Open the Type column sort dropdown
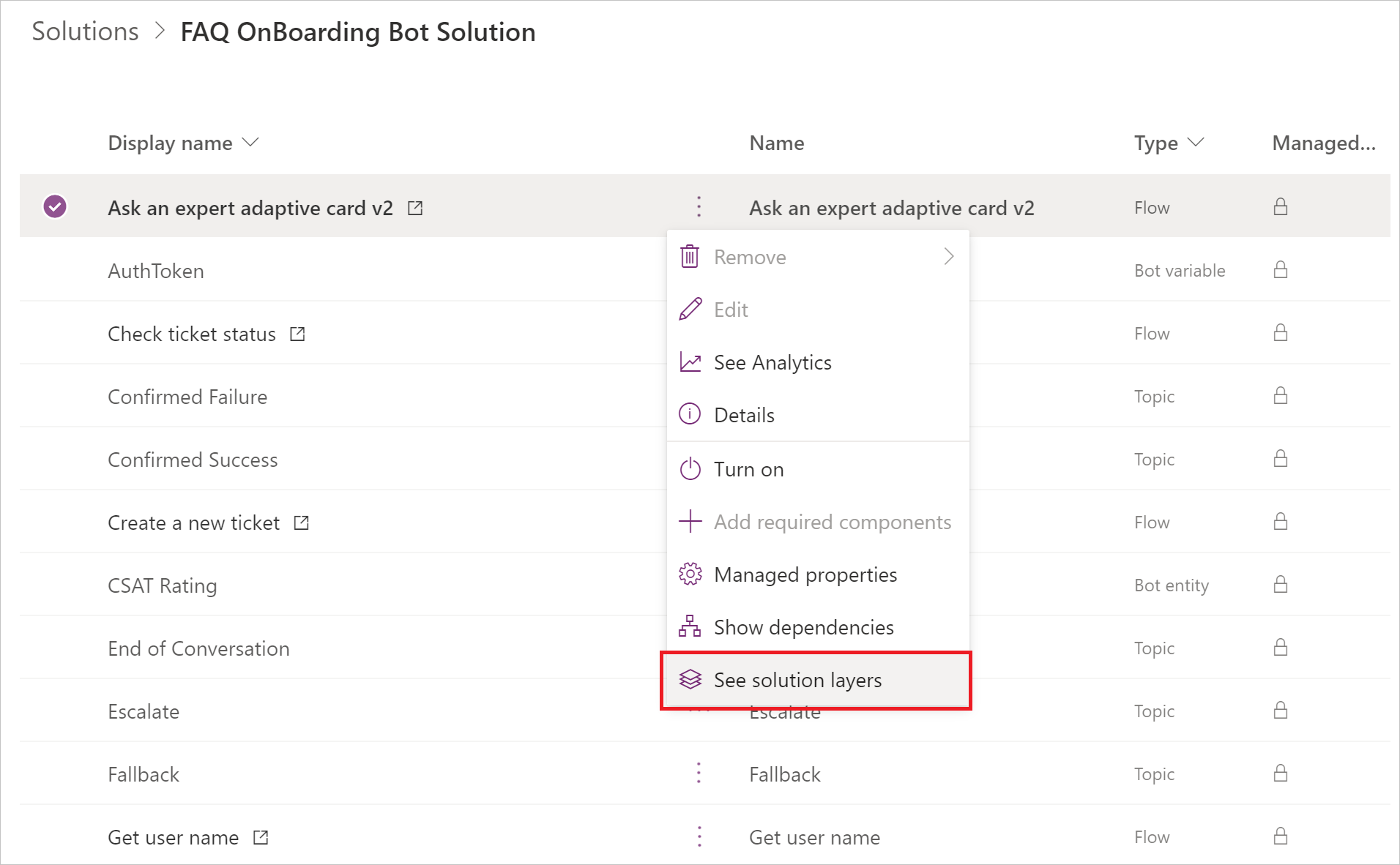1400x865 pixels. click(x=1194, y=143)
